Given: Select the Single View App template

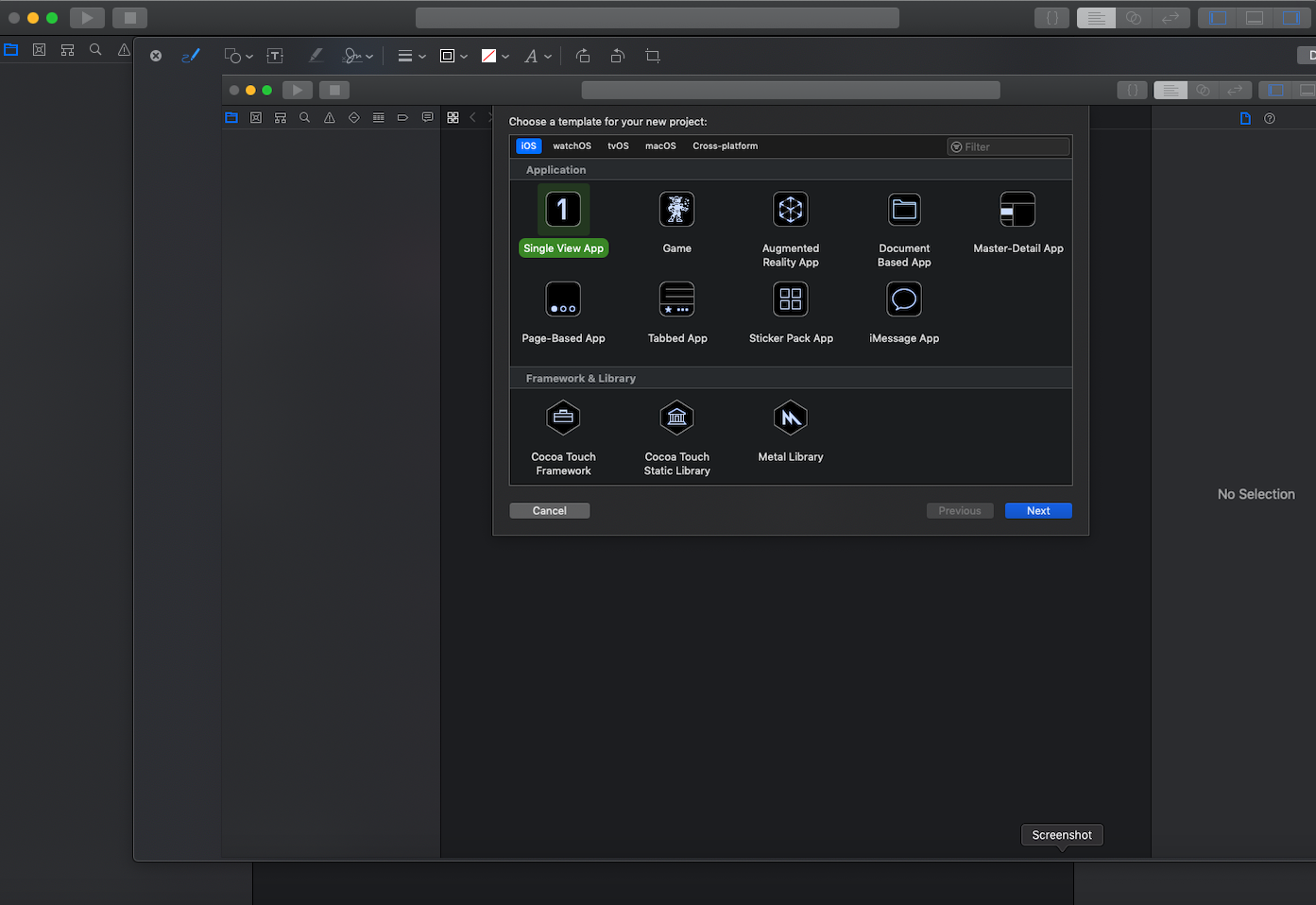Looking at the screenshot, I should [x=563, y=221].
